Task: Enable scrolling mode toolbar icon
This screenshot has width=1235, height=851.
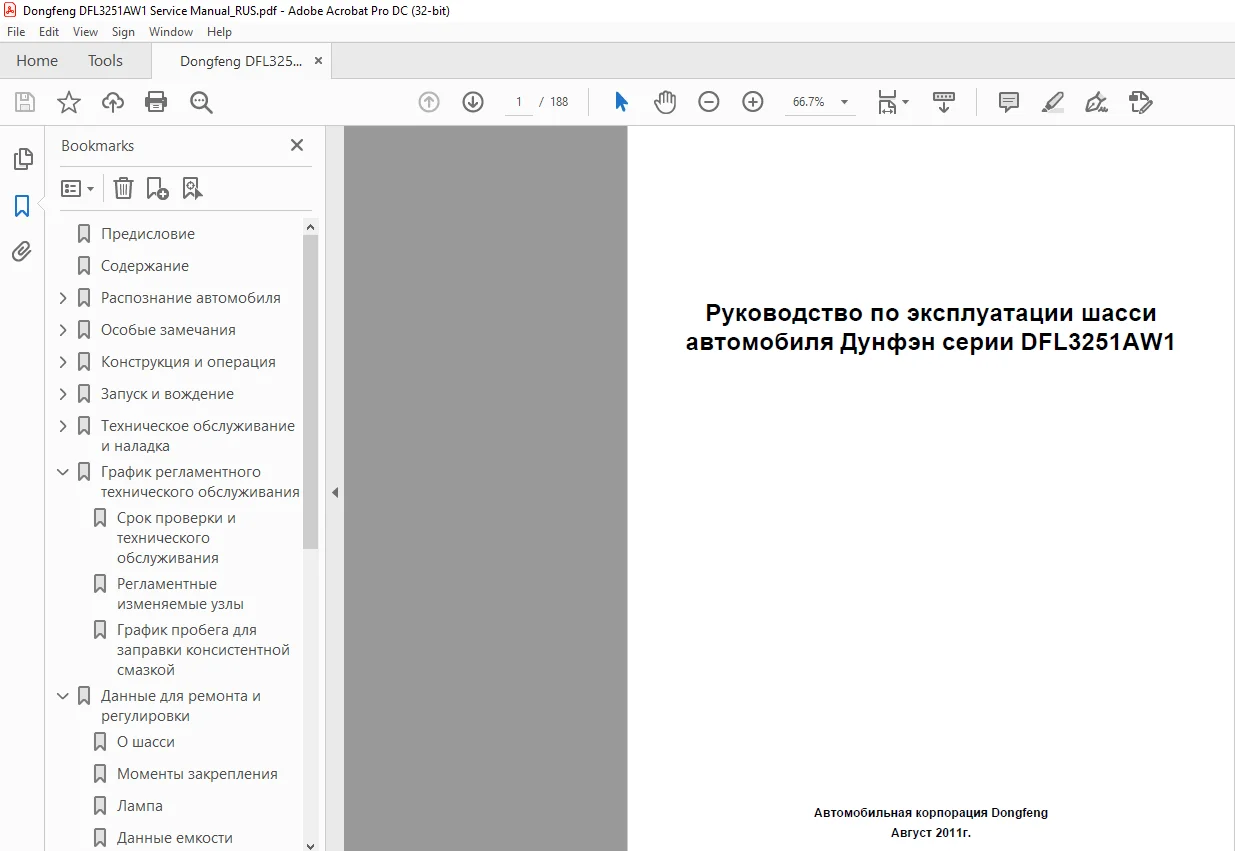Action: pyautogui.click(x=944, y=102)
